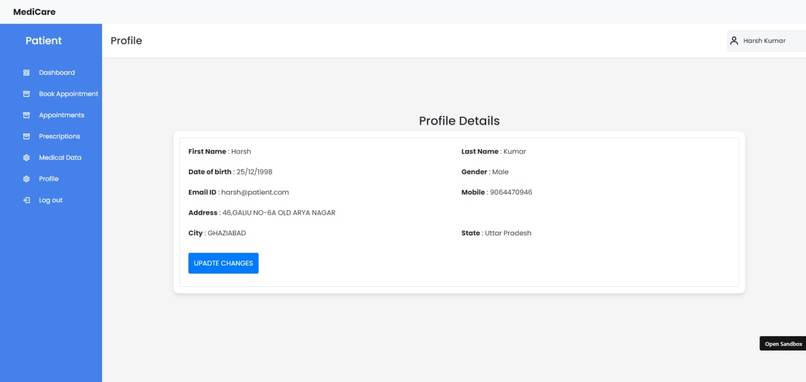This screenshot has width=806, height=382.
Task: Click the Profile sidebar icon
Action: (27, 179)
